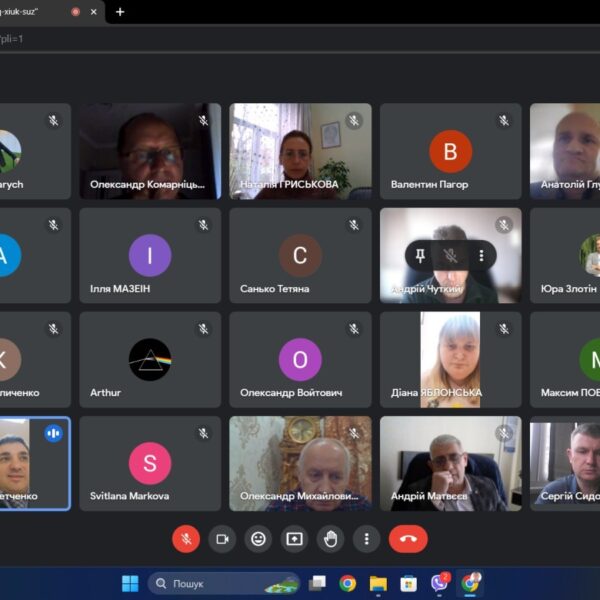600x600 pixels.
Task: Click the Pink Floyd avatar on Arthur's tile
Action: [150, 360]
